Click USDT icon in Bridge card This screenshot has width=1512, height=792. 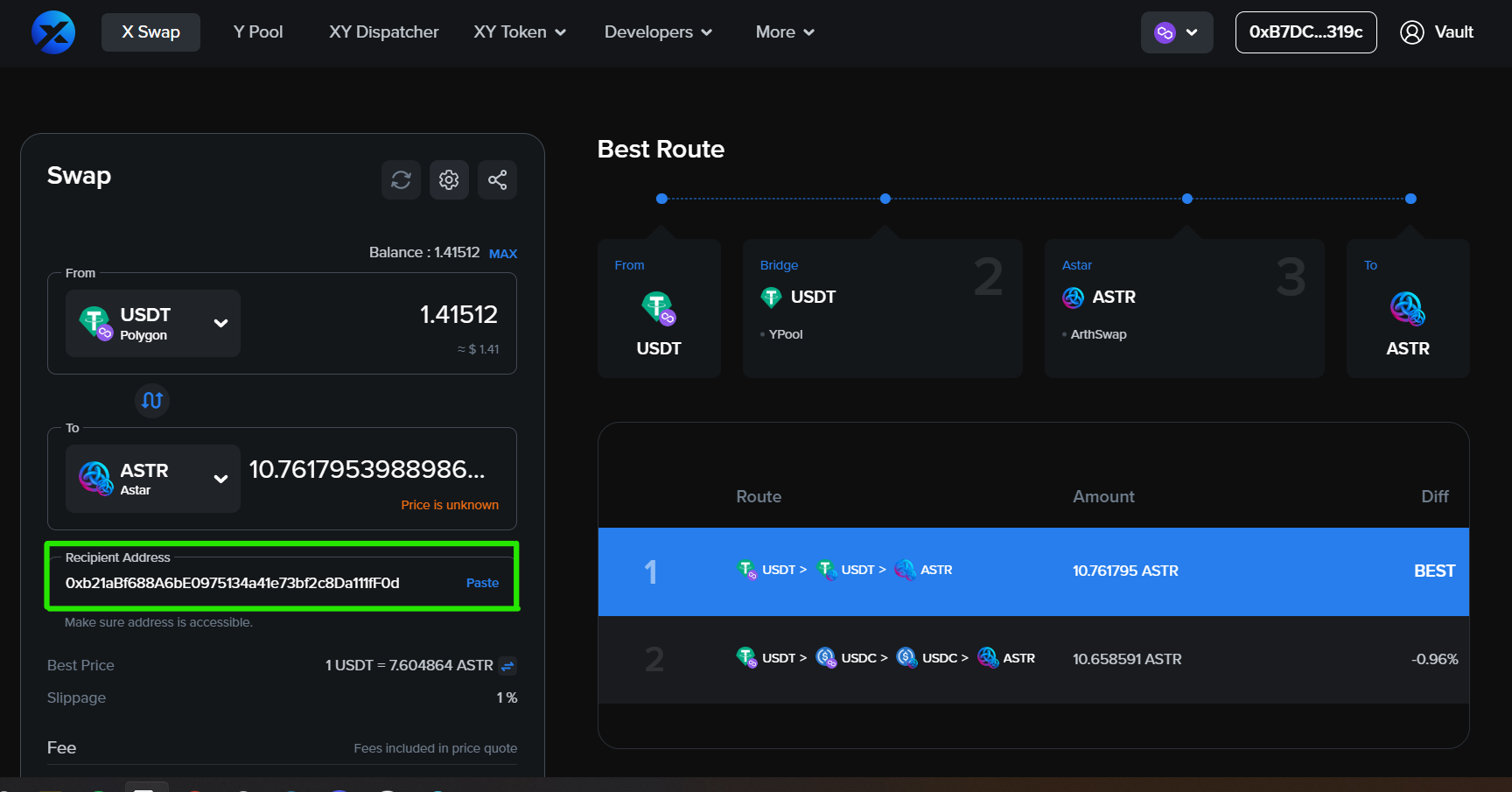[771, 298]
